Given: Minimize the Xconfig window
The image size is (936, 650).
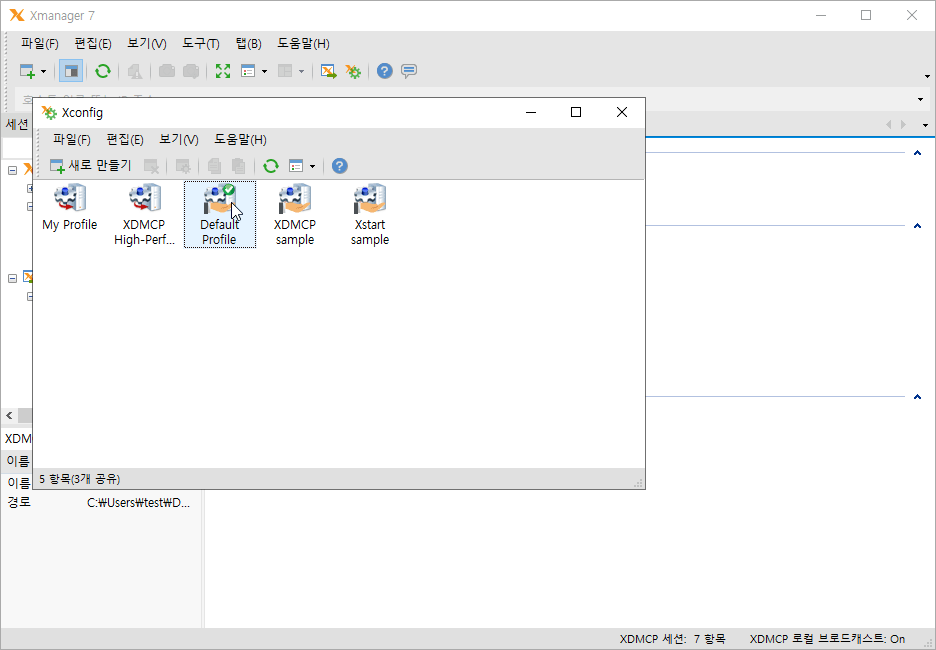Looking at the screenshot, I should 531,112.
